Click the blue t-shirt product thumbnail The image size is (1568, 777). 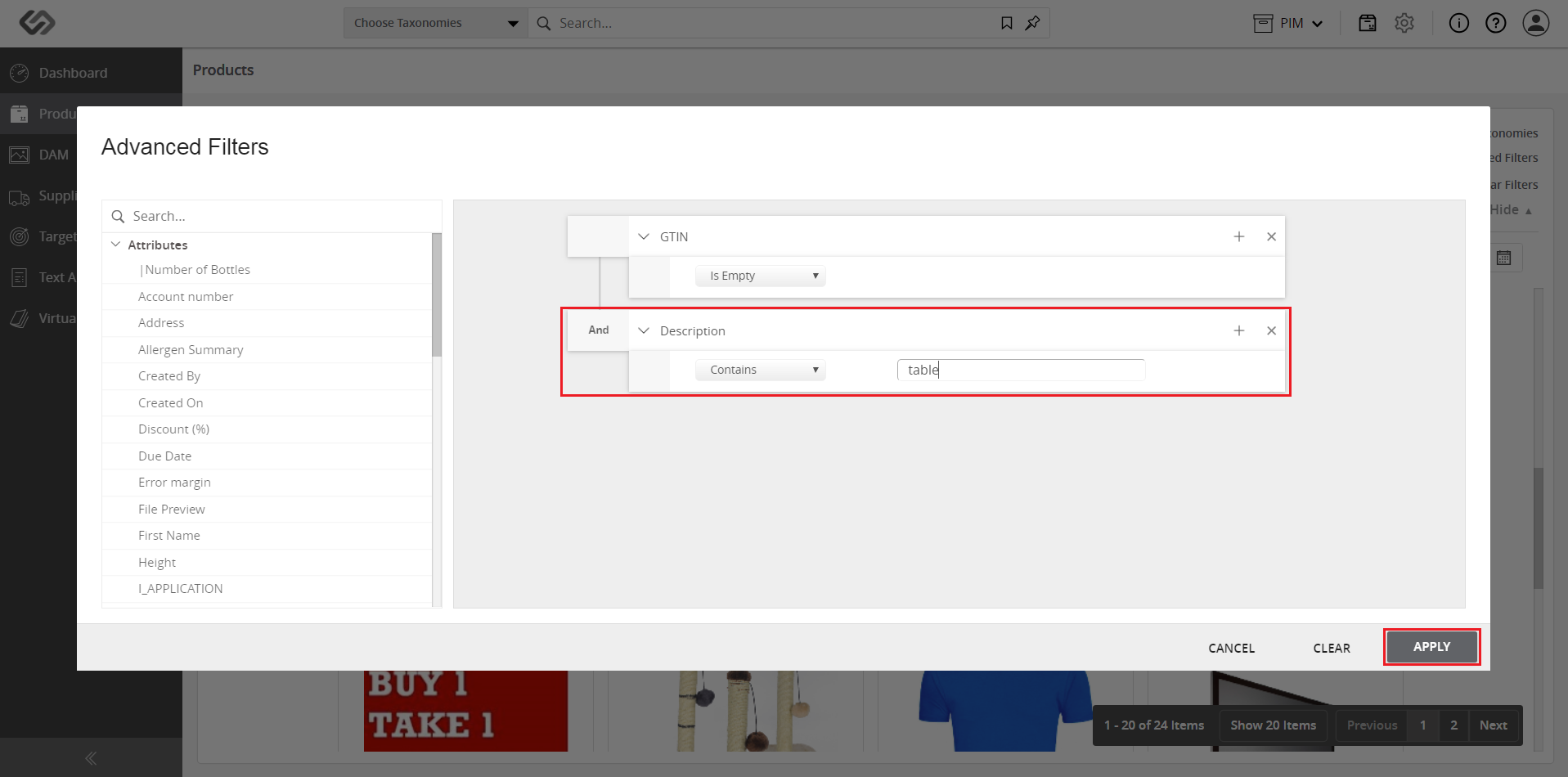point(1005,711)
